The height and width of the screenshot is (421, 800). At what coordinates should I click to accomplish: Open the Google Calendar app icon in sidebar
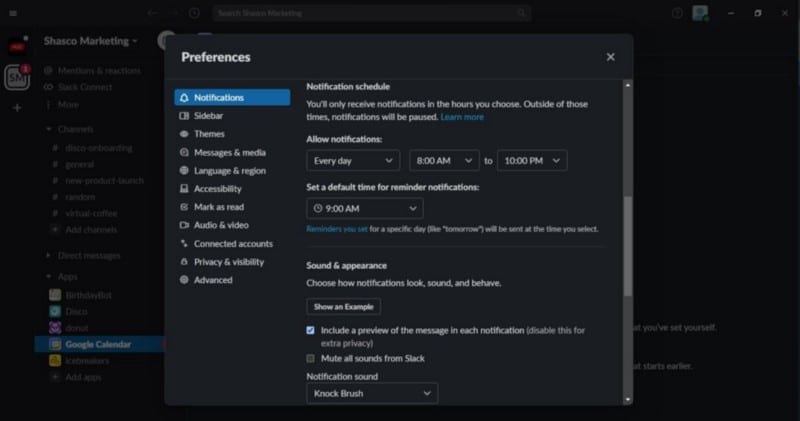(57, 344)
